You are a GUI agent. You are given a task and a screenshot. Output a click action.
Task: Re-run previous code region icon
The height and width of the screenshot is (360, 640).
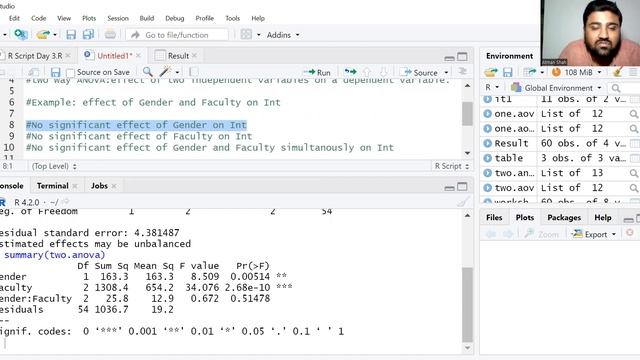(350, 72)
